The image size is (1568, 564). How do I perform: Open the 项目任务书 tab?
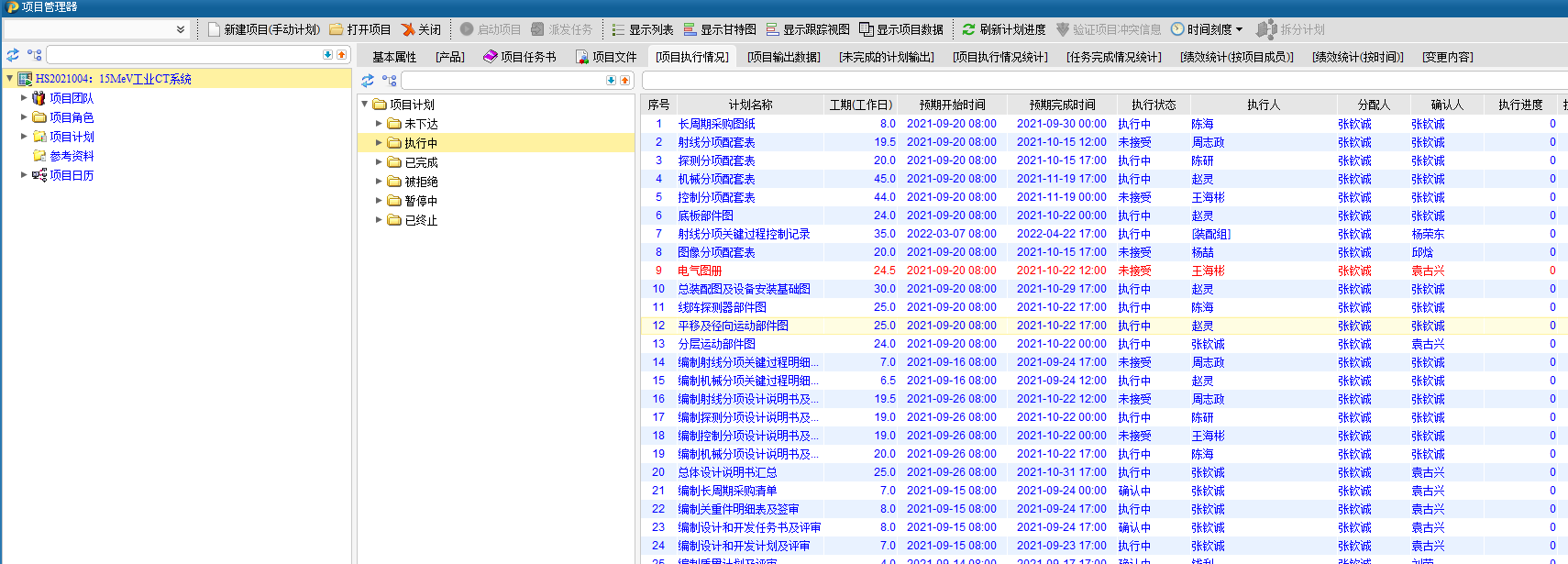coord(520,57)
